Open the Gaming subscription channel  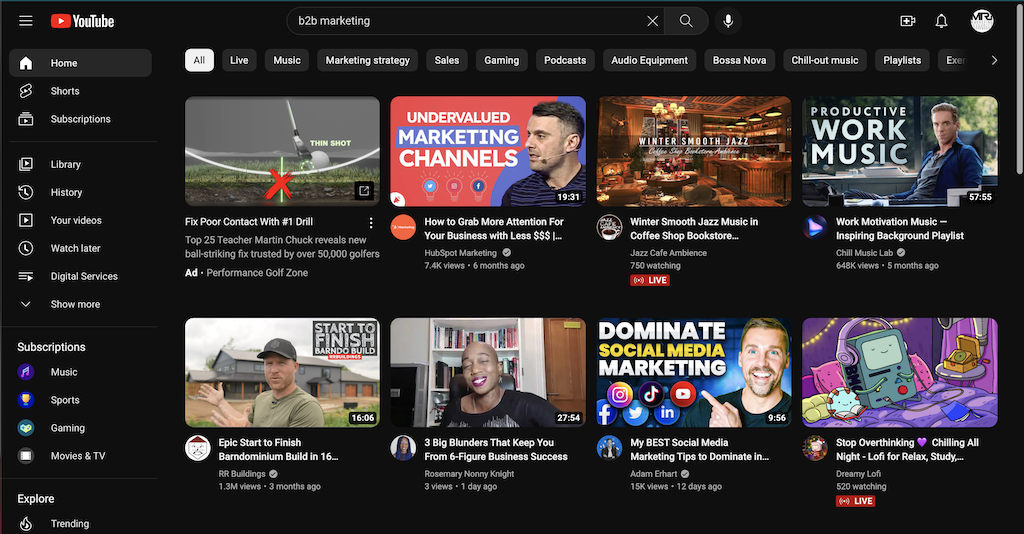80,428
